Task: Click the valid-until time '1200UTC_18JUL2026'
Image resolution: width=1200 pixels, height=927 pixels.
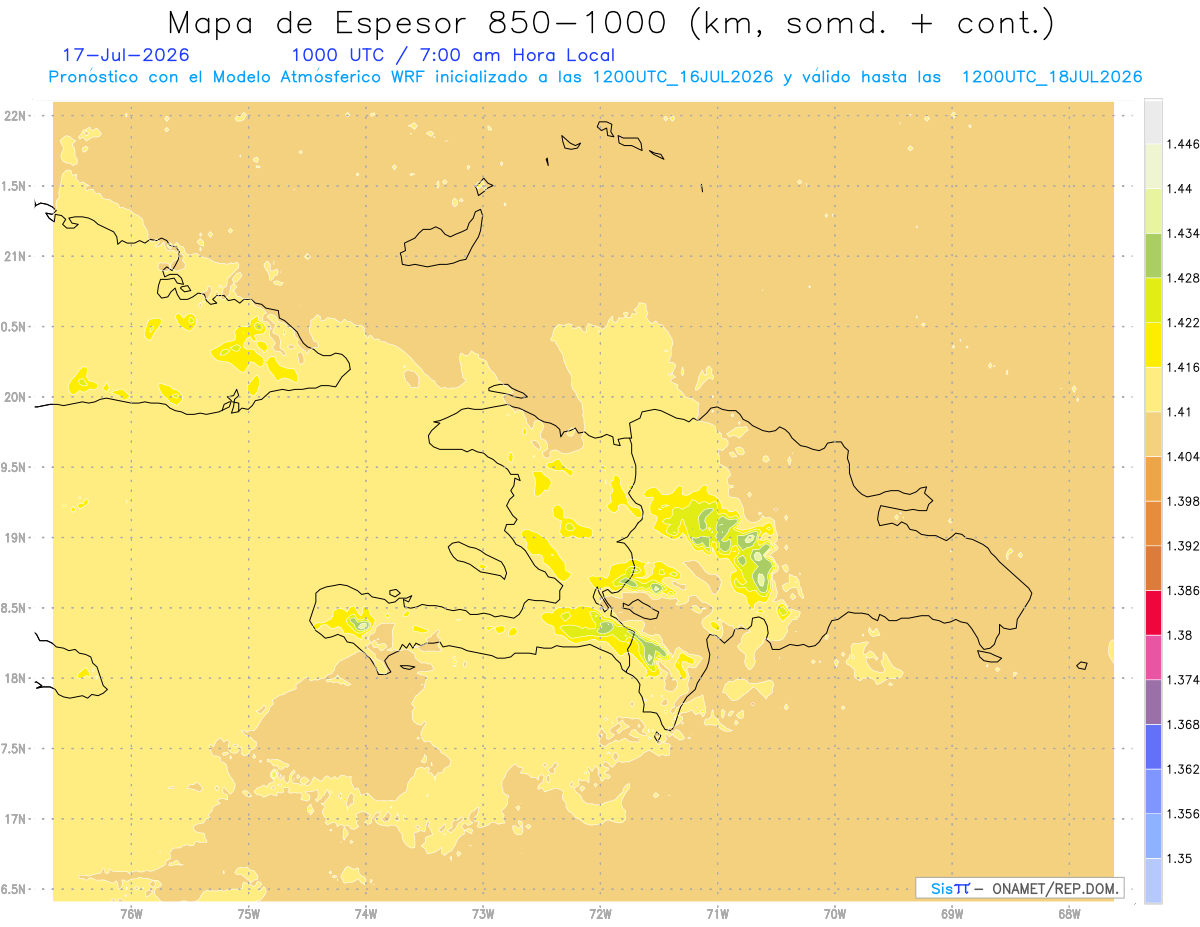Action: point(1051,77)
